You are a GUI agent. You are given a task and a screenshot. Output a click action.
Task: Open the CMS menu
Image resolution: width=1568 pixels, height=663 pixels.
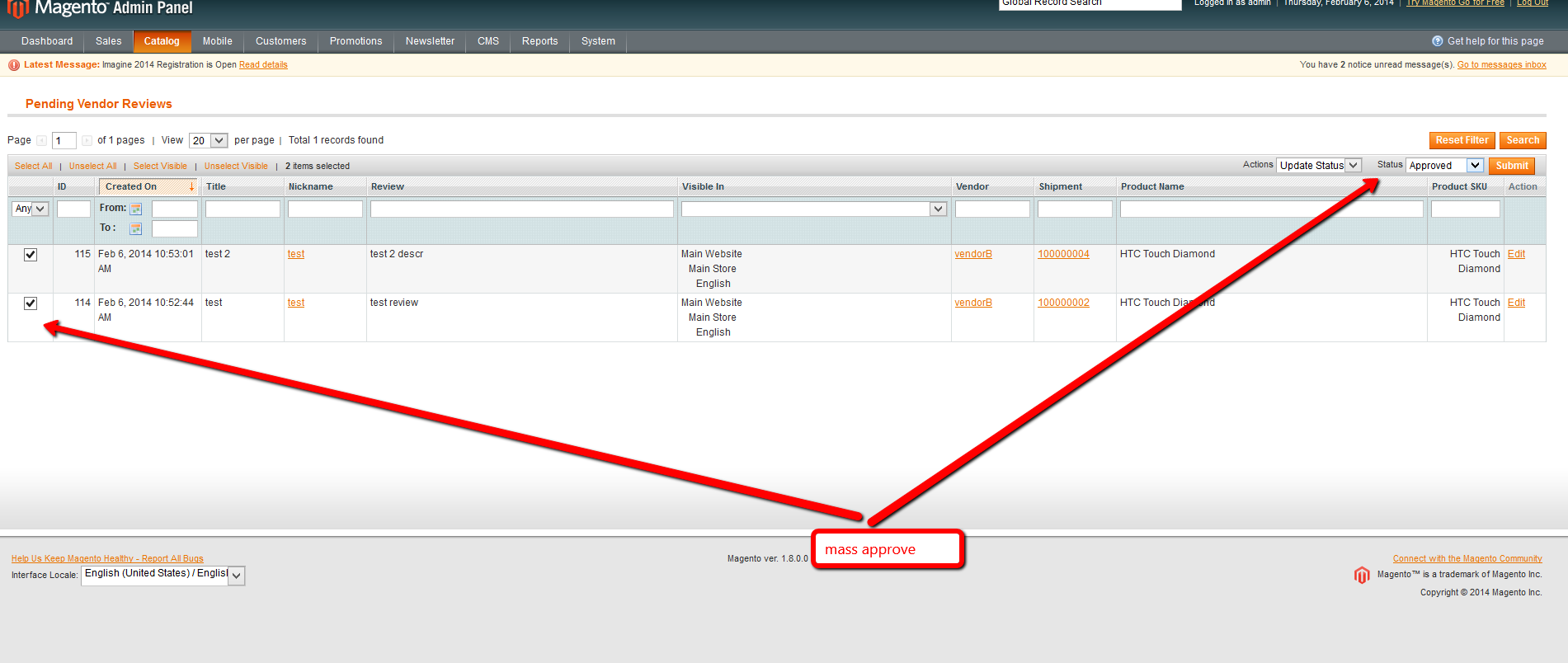[x=488, y=41]
